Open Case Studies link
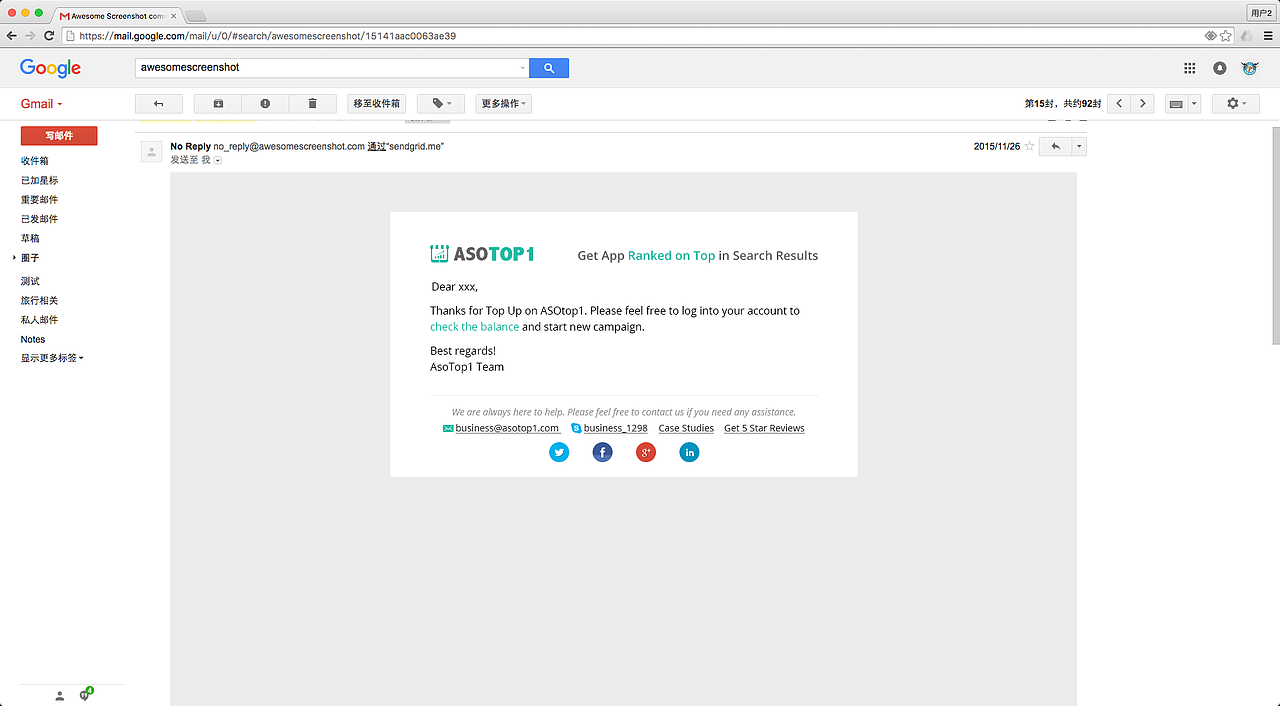Viewport: 1280px width, 706px height. tap(686, 428)
